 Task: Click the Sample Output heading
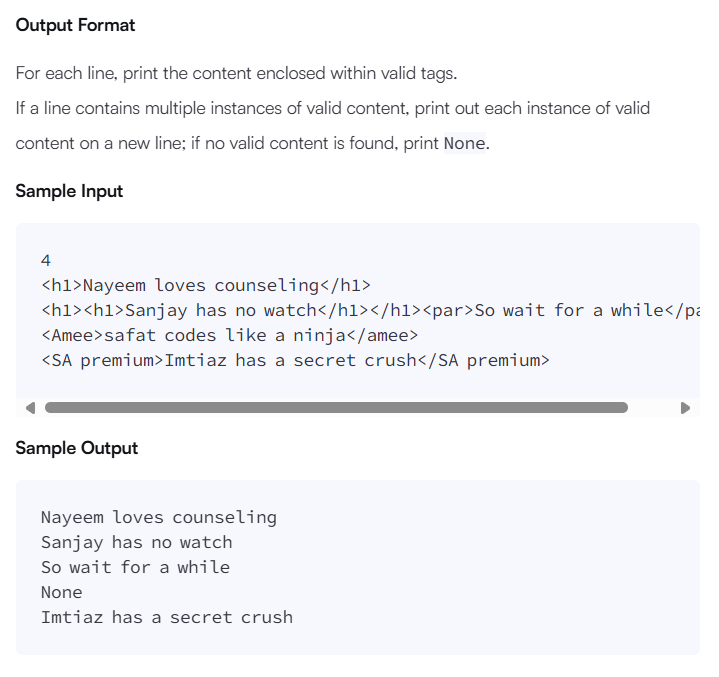click(x=76, y=448)
